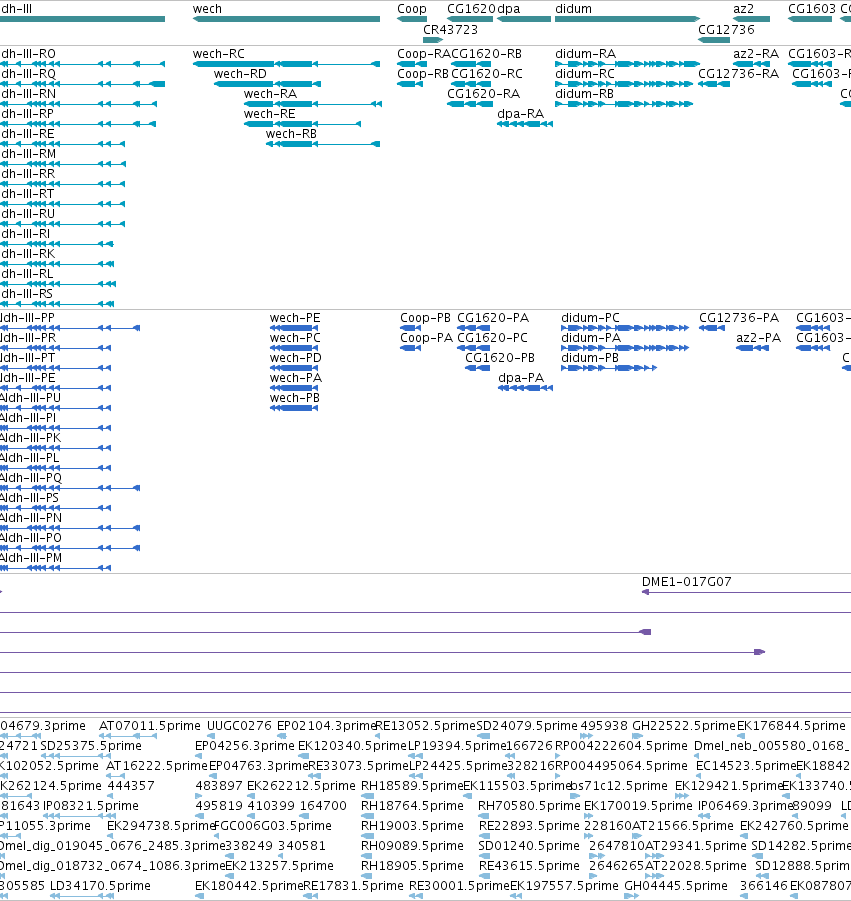Click the wech-RA transcript label

(x=270, y=94)
